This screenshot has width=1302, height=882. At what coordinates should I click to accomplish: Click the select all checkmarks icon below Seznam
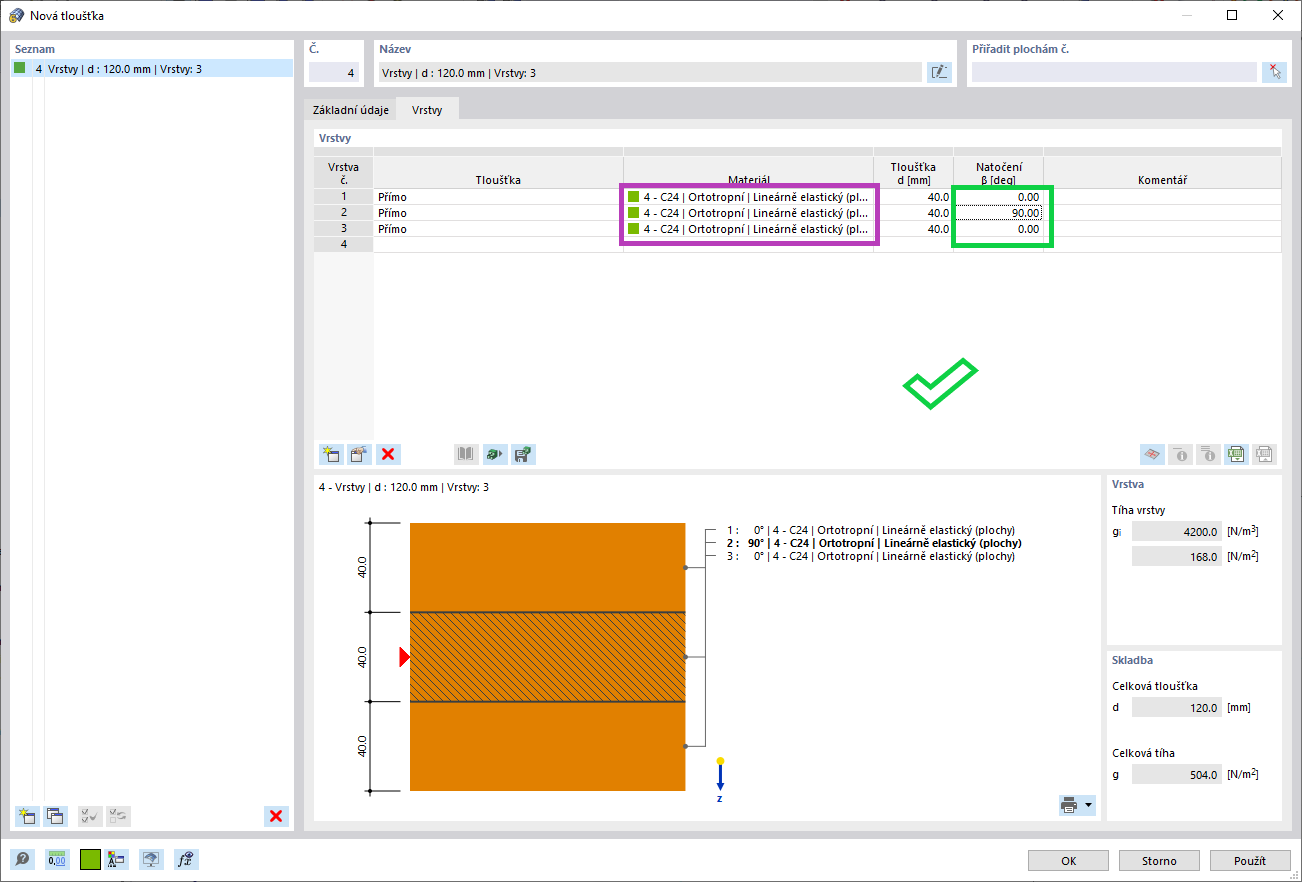90,816
